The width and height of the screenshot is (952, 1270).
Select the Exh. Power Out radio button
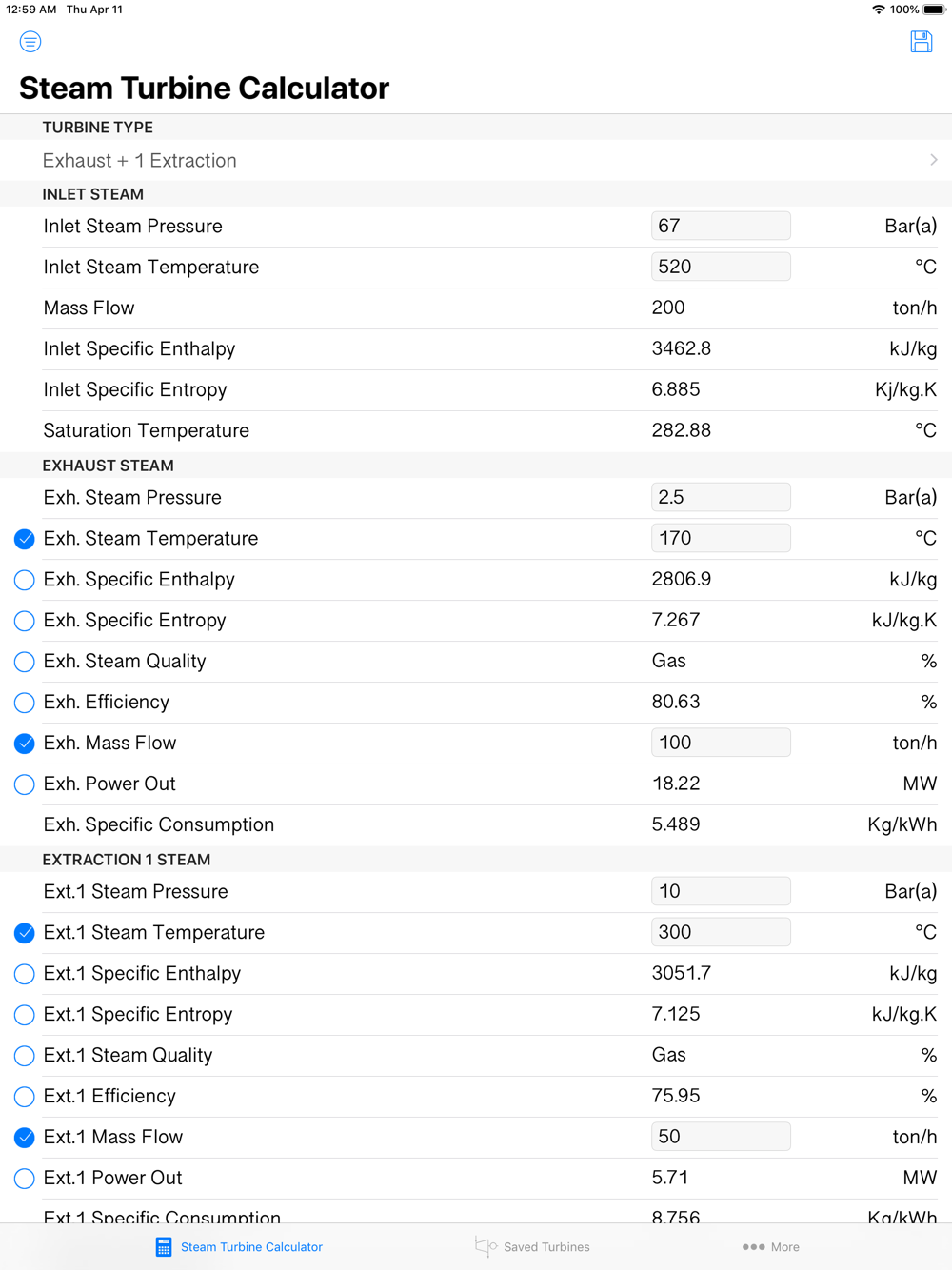[25, 784]
